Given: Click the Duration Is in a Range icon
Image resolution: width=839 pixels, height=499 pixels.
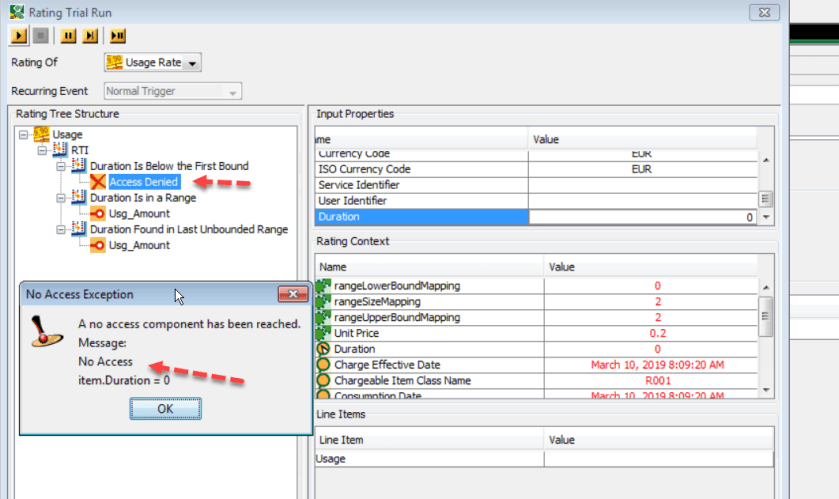Looking at the screenshot, I should point(80,198).
